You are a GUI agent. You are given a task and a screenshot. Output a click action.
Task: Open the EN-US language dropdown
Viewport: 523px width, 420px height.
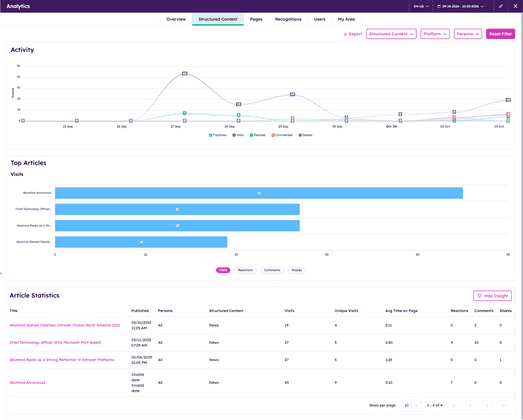click(421, 6)
